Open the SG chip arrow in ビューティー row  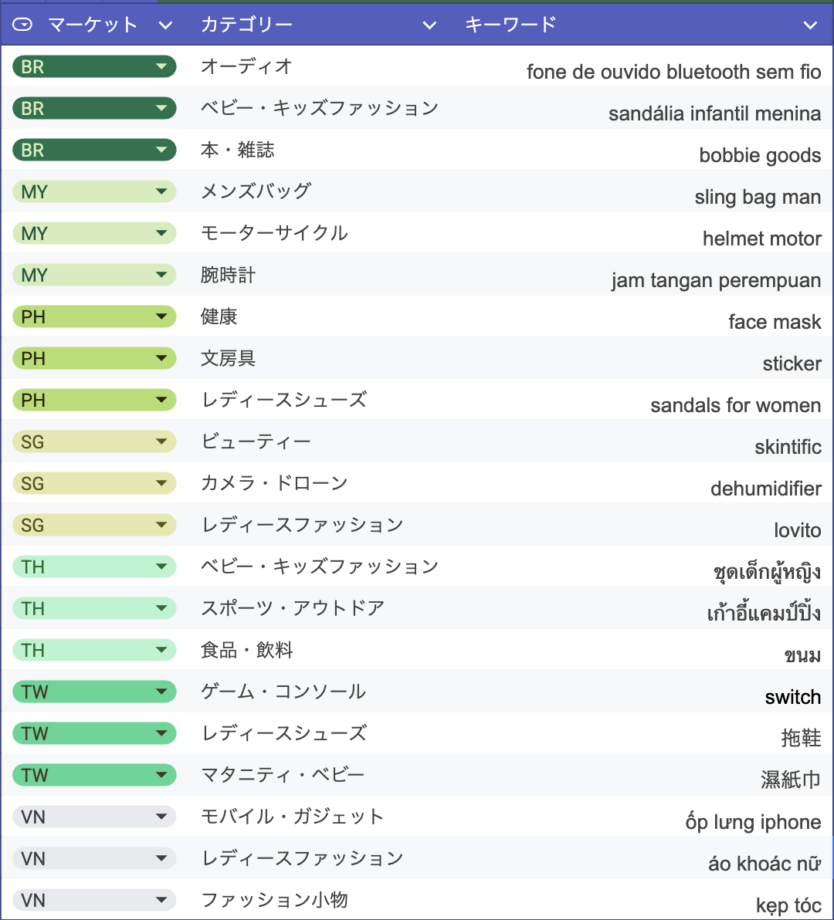(161, 442)
